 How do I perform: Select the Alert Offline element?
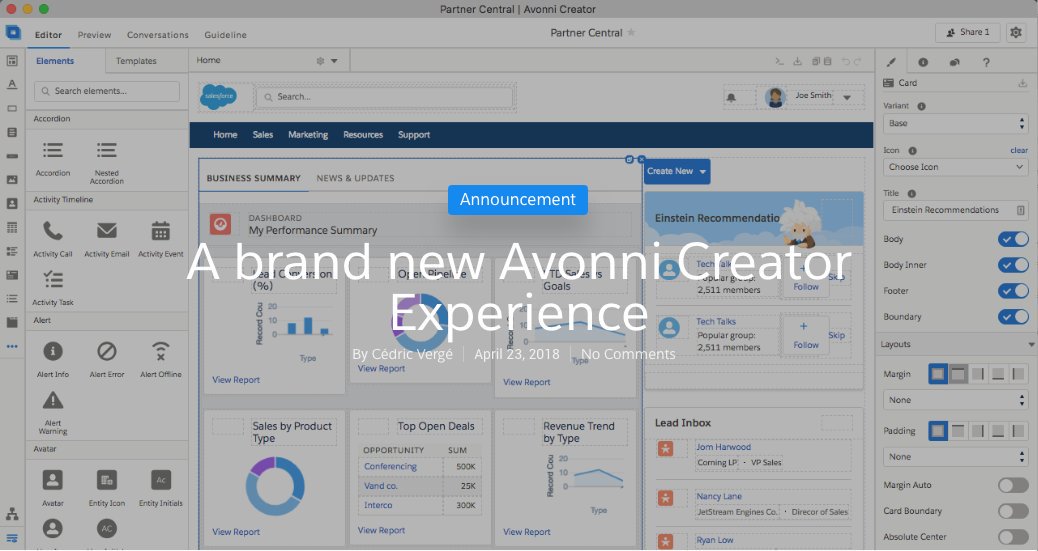161,360
